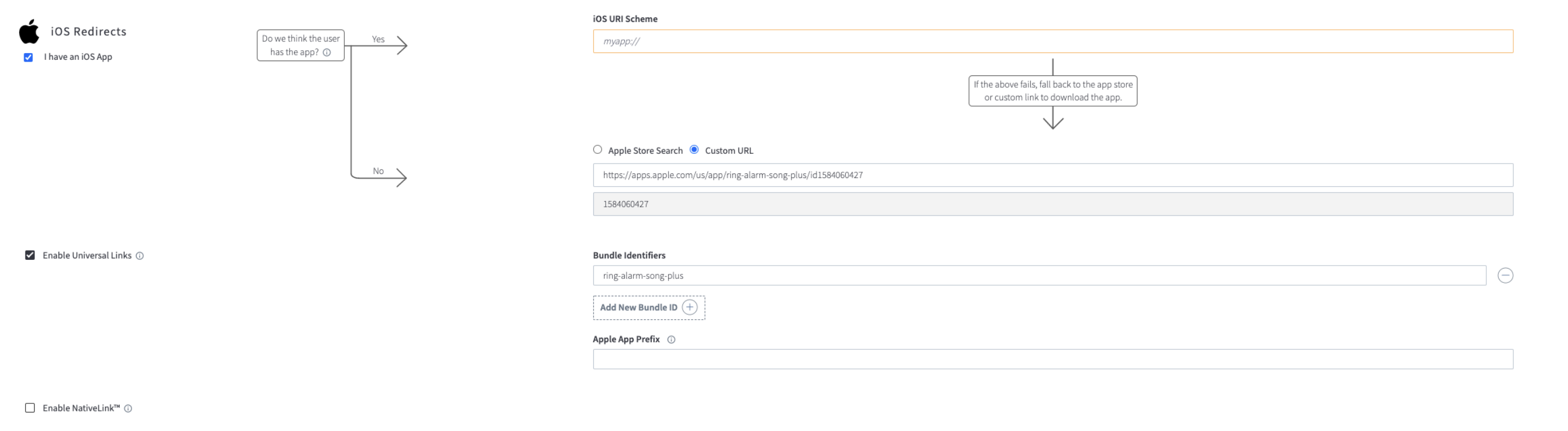Disable the Enable Universal Links checkbox
Image resolution: width=1568 pixels, height=431 pixels.
[x=30, y=255]
